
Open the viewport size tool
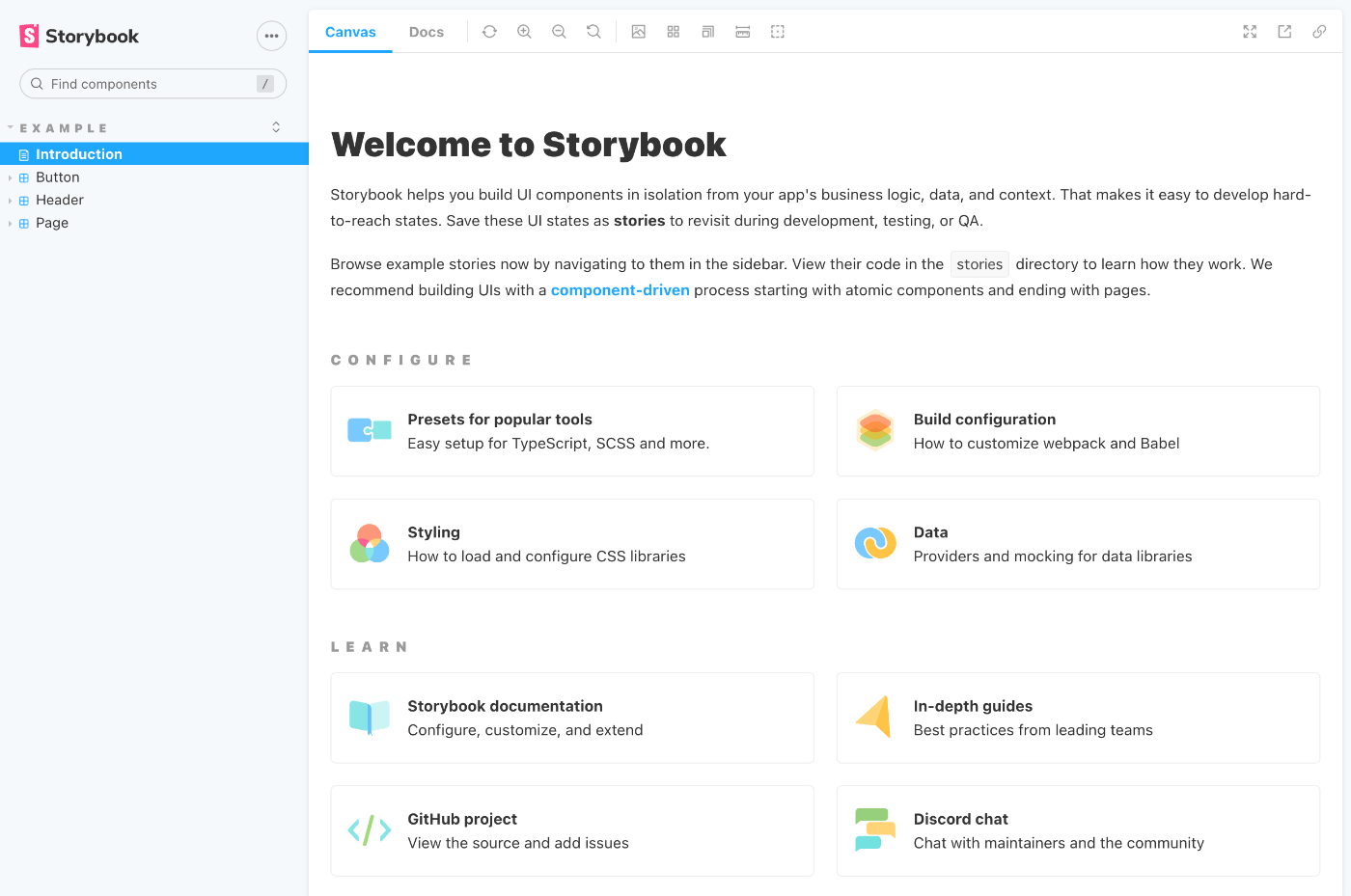(x=708, y=32)
